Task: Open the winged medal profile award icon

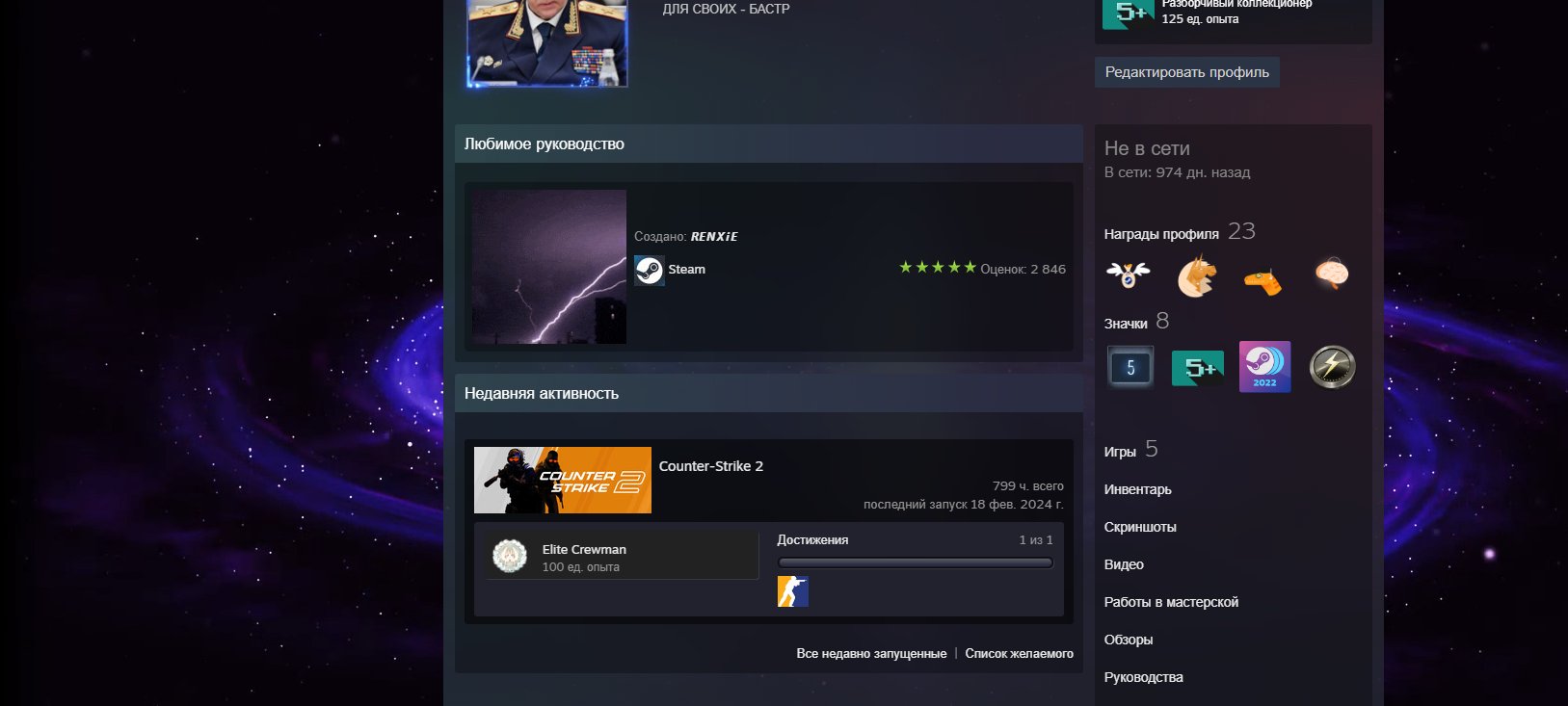Action: 1129,275
